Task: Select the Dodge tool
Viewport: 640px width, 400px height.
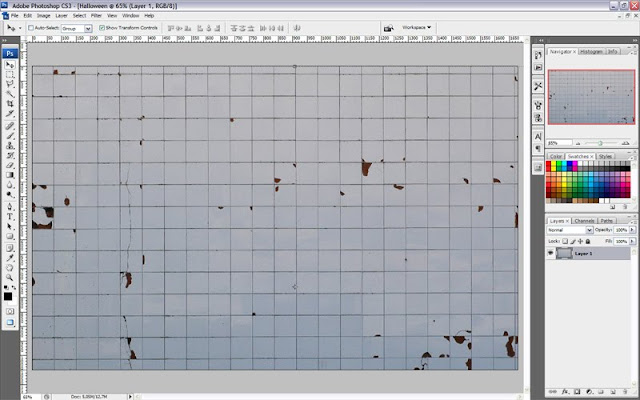Action: coord(10,195)
